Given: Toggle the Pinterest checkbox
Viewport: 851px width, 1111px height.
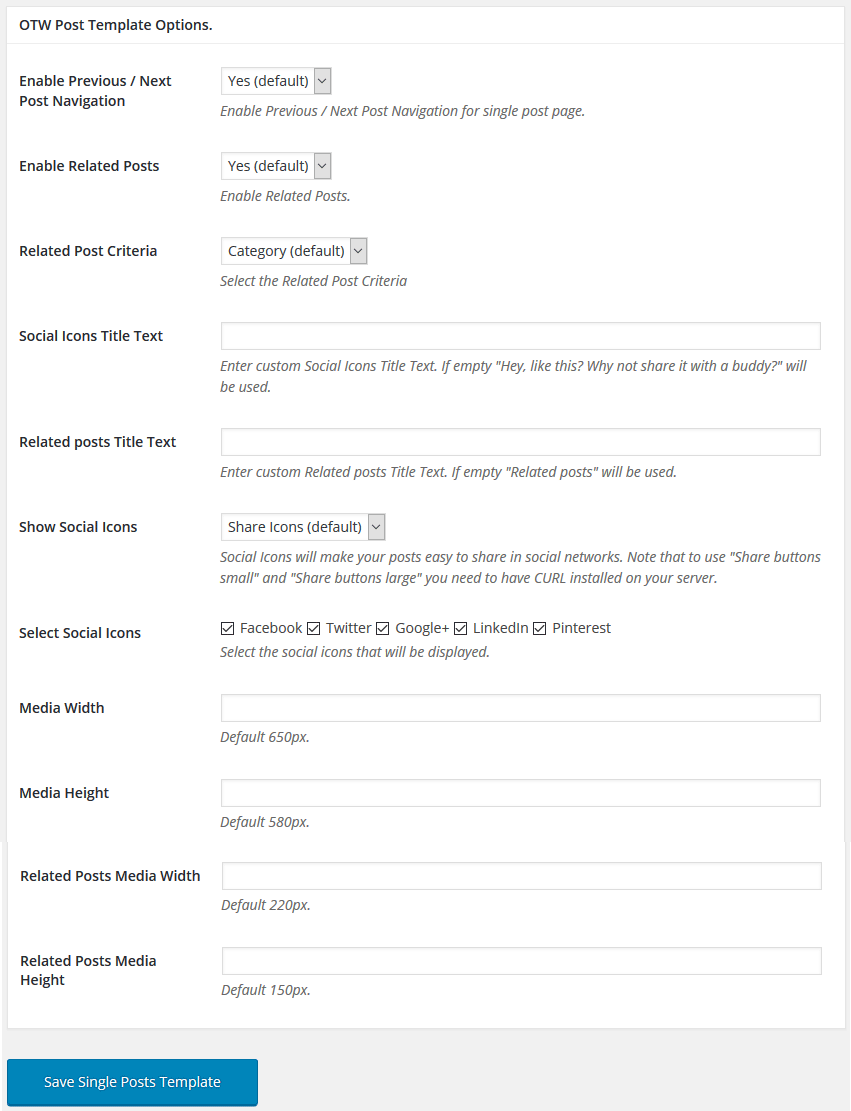Looking at the screenshot, I should (539, 629).
